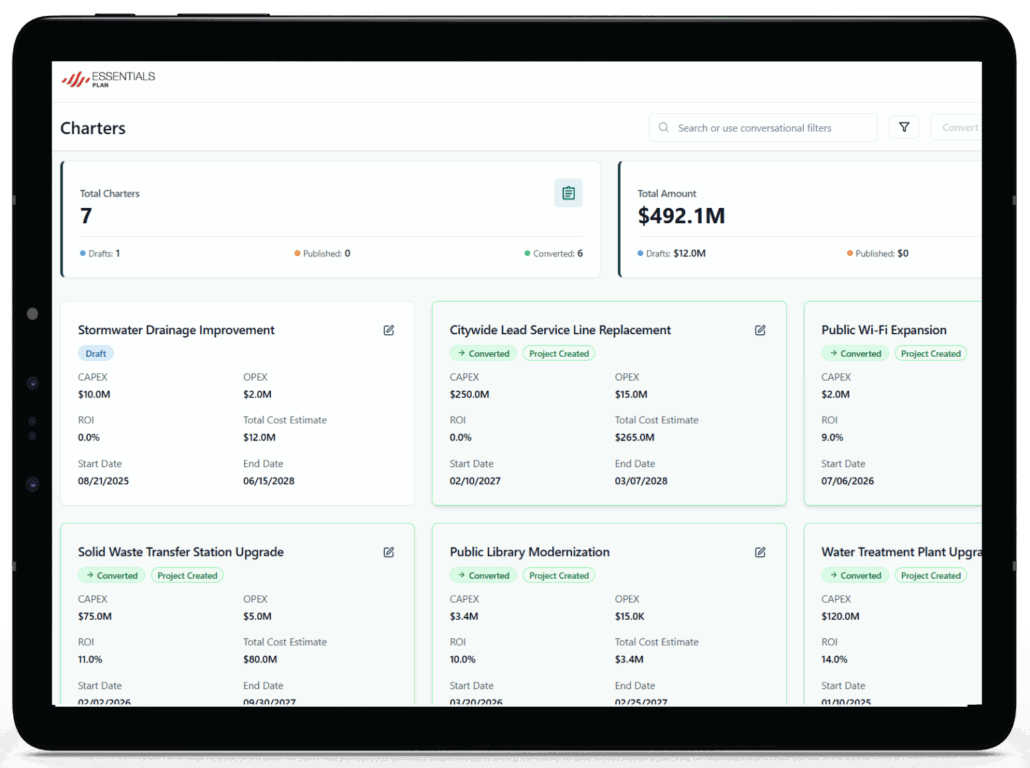The width and height of the screenshot is (1030, 768).
Task: Filter by Converted count in Total Charters
Action: click(553, 254)
